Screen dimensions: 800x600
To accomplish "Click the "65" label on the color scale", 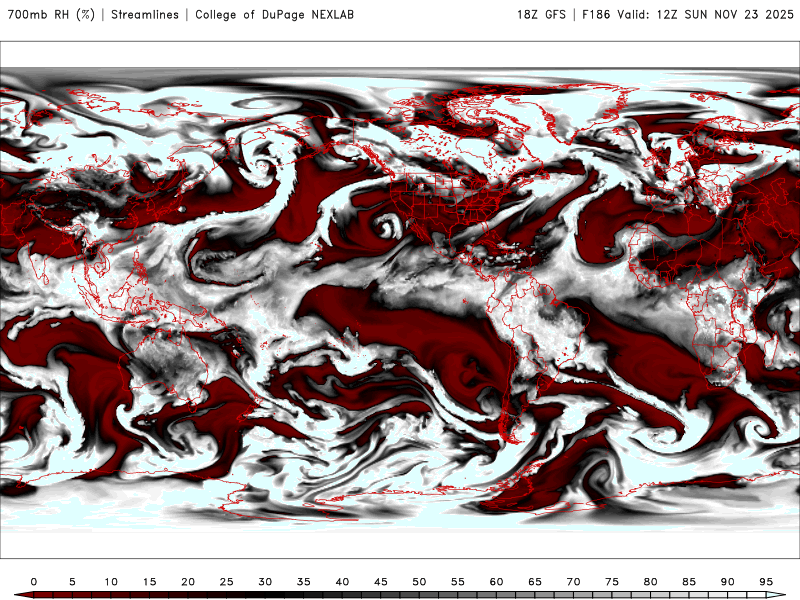I will point(535,582).
